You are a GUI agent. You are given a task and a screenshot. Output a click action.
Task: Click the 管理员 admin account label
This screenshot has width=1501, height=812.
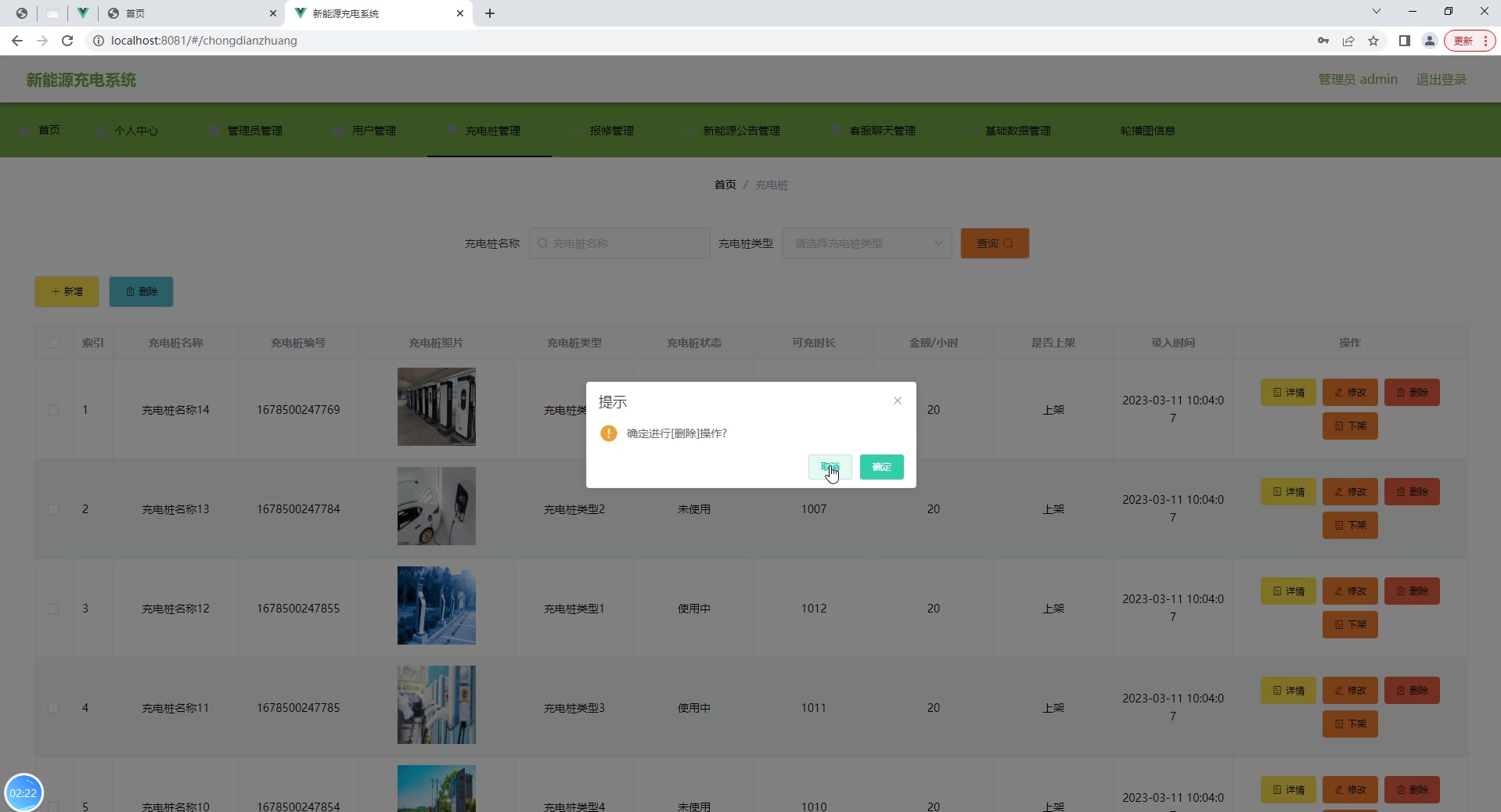(1358, 80)
